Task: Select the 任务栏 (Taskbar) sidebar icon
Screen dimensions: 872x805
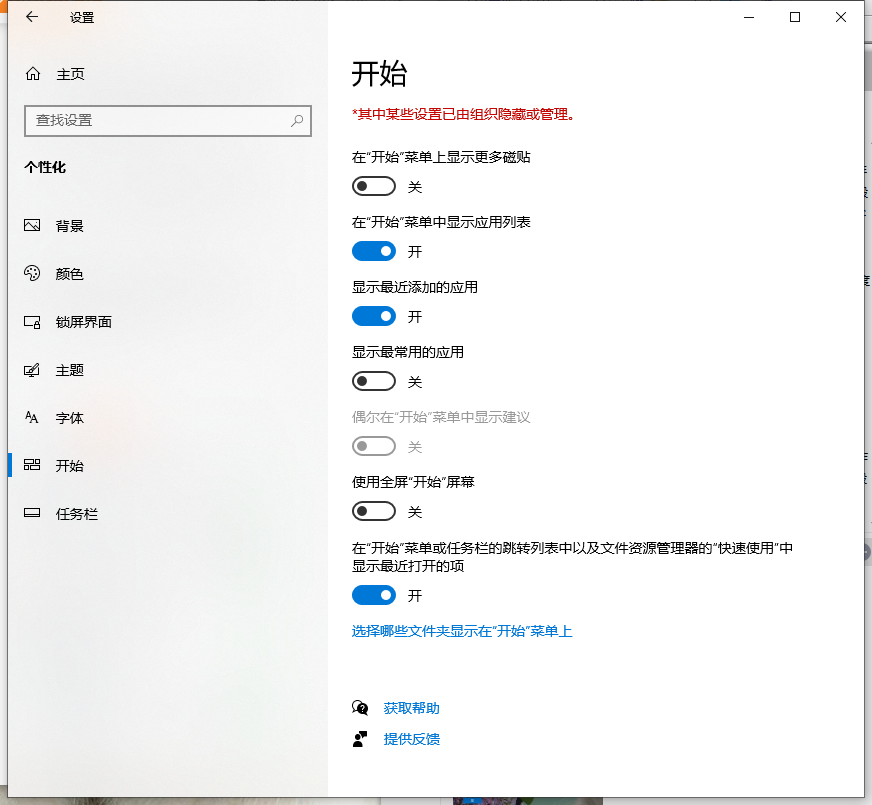Action: [x=33, y=514]
